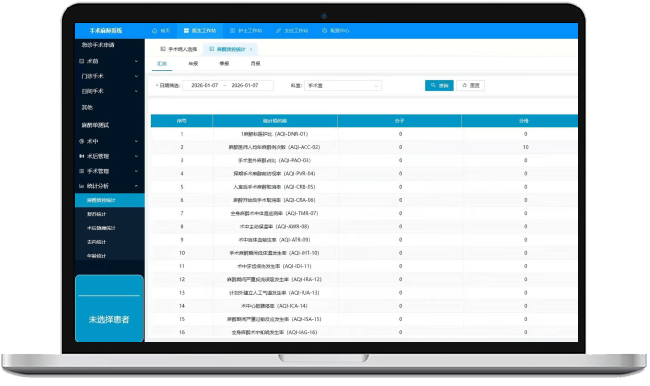Click the 术前 sidebar icon

coord(82,61)
